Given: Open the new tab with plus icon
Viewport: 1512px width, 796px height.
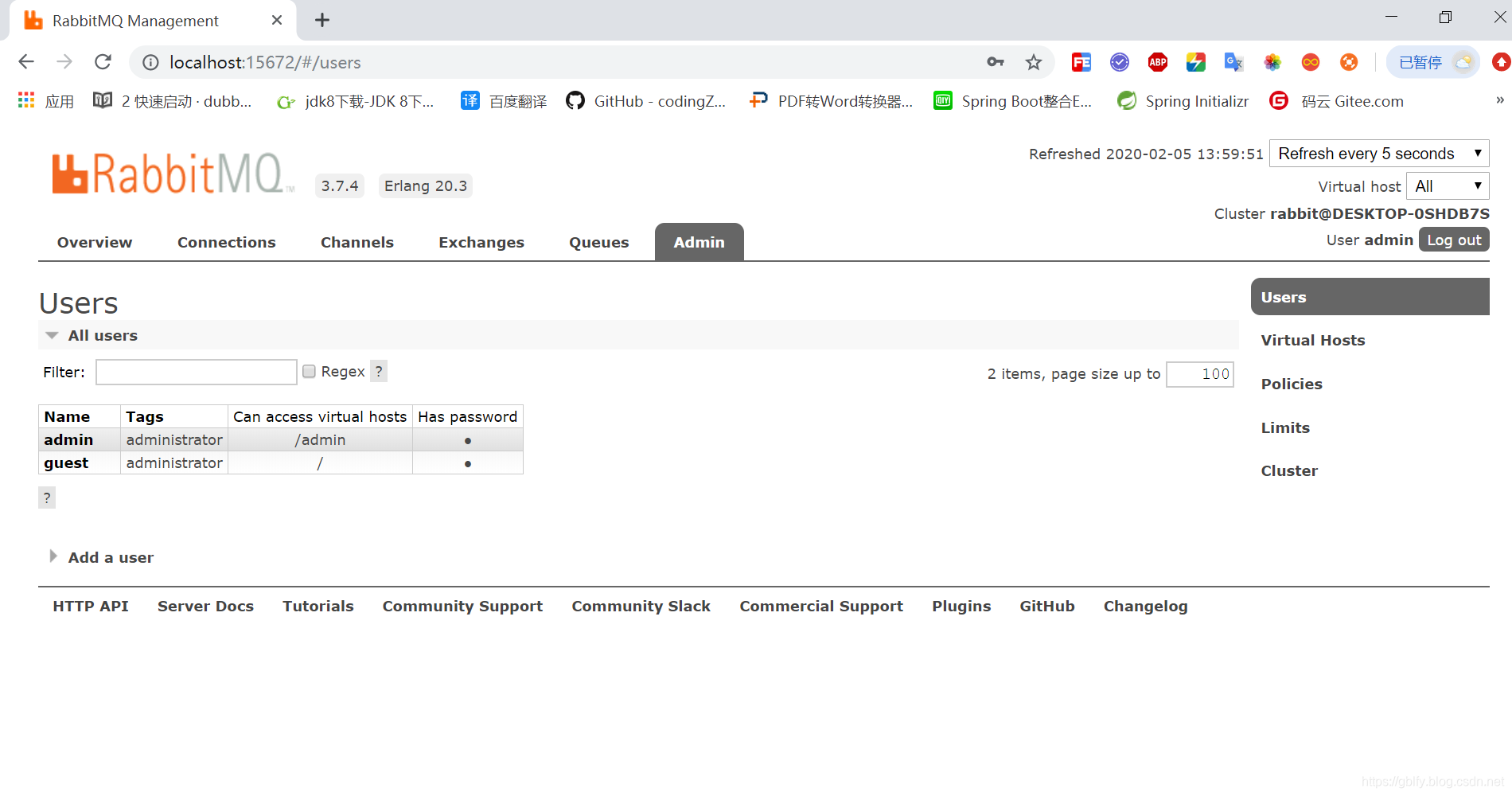Looking at the screenshot, I should coord(322,20).
